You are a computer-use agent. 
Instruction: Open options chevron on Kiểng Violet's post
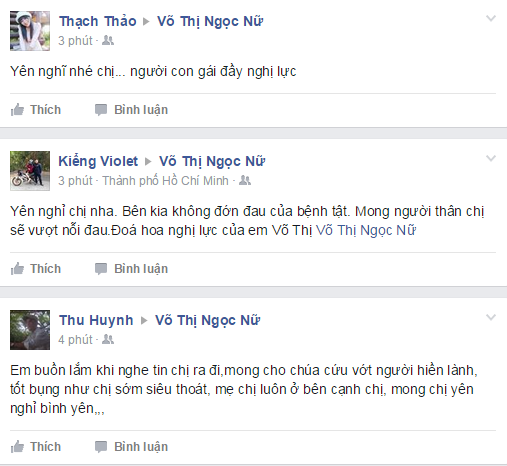pos(491,158)
